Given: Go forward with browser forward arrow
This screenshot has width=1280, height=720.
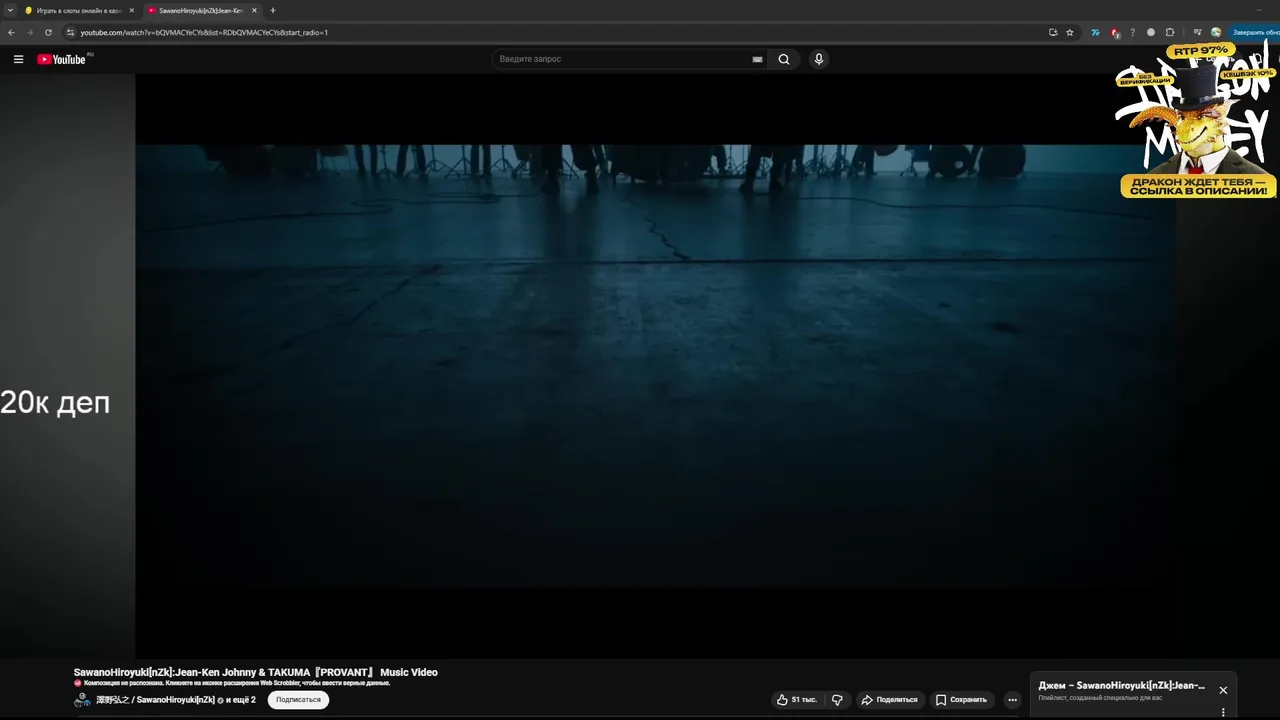Looking at the screenshot, I should (x=29, y=32).
